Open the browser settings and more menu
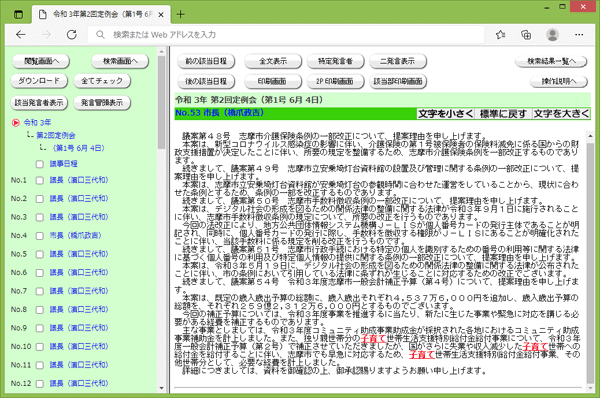This screenshot has width=600, height=398. (579, 35)
